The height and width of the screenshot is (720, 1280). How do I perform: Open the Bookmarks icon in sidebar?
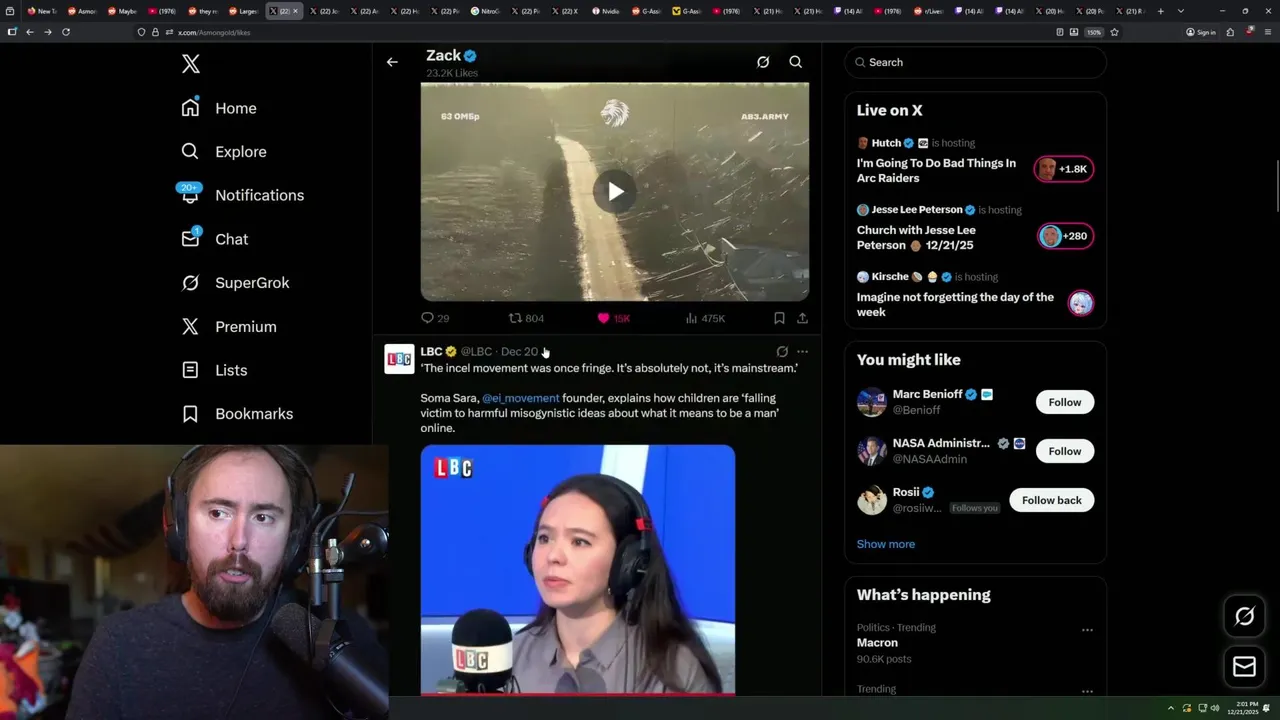(x=190, y=413)
